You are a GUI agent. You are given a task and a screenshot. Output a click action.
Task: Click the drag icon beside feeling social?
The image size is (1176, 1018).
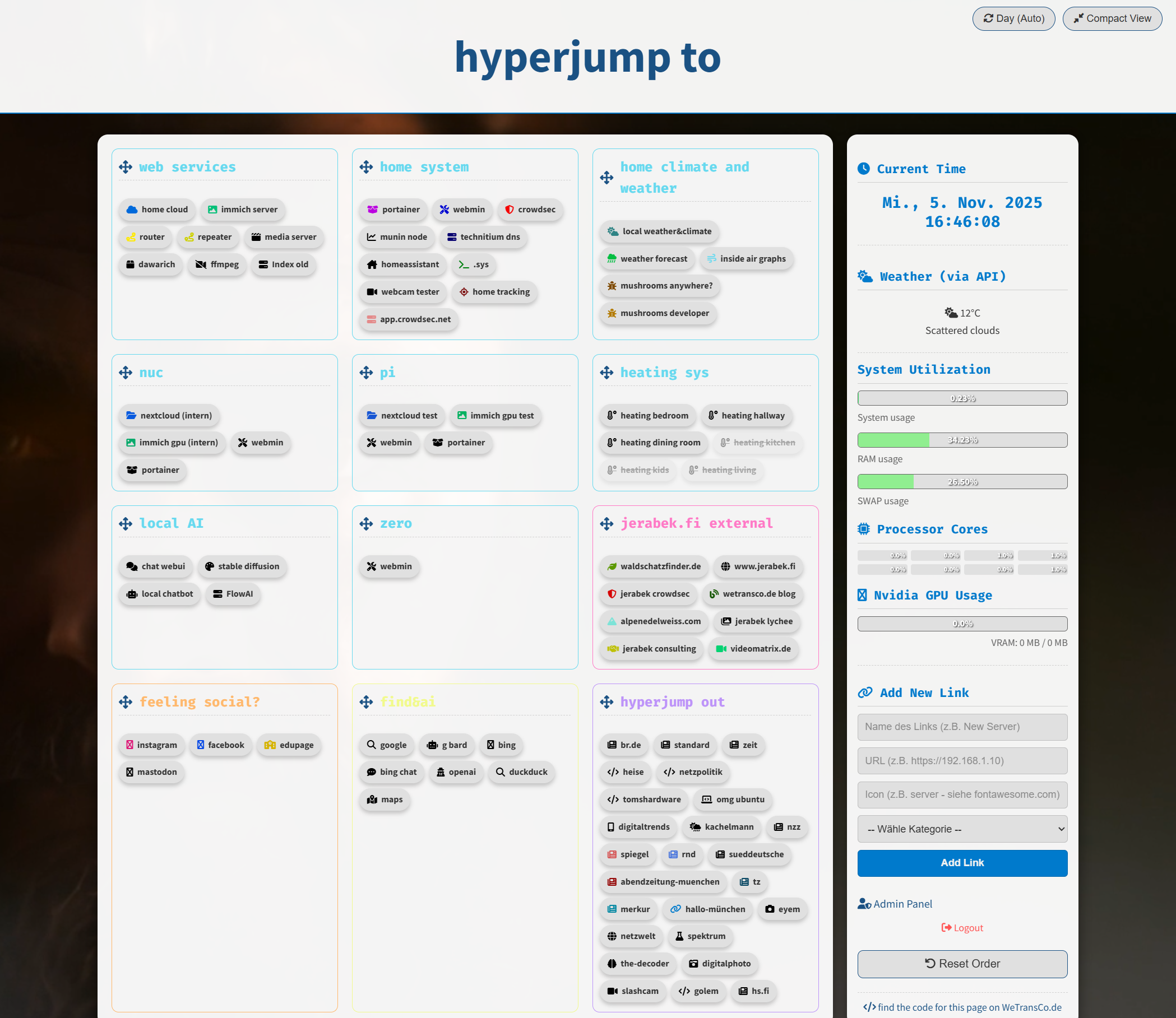126,702
